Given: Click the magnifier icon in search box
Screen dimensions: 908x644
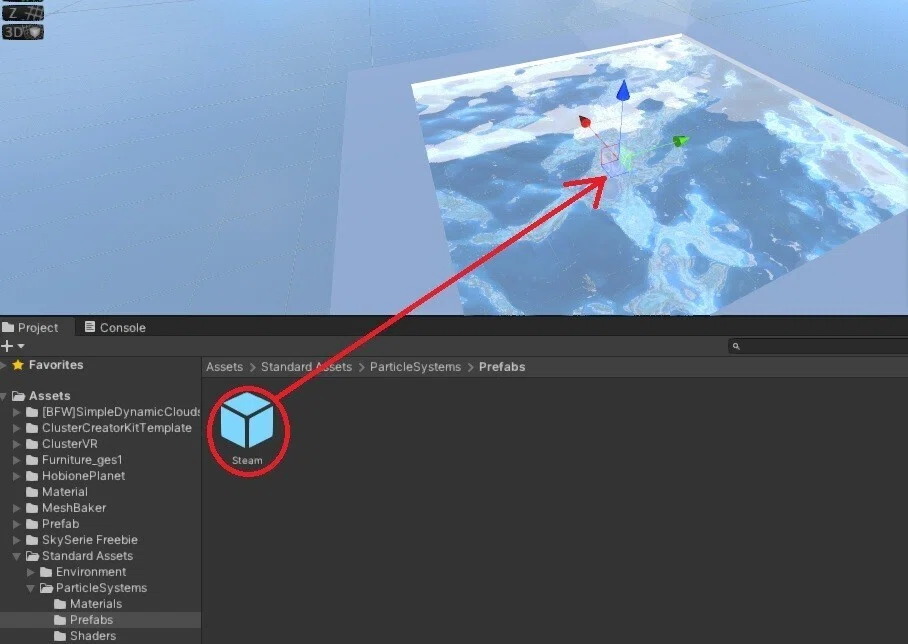Looking at the screenshot, I should pyautogui.click(x=736, y=346).
